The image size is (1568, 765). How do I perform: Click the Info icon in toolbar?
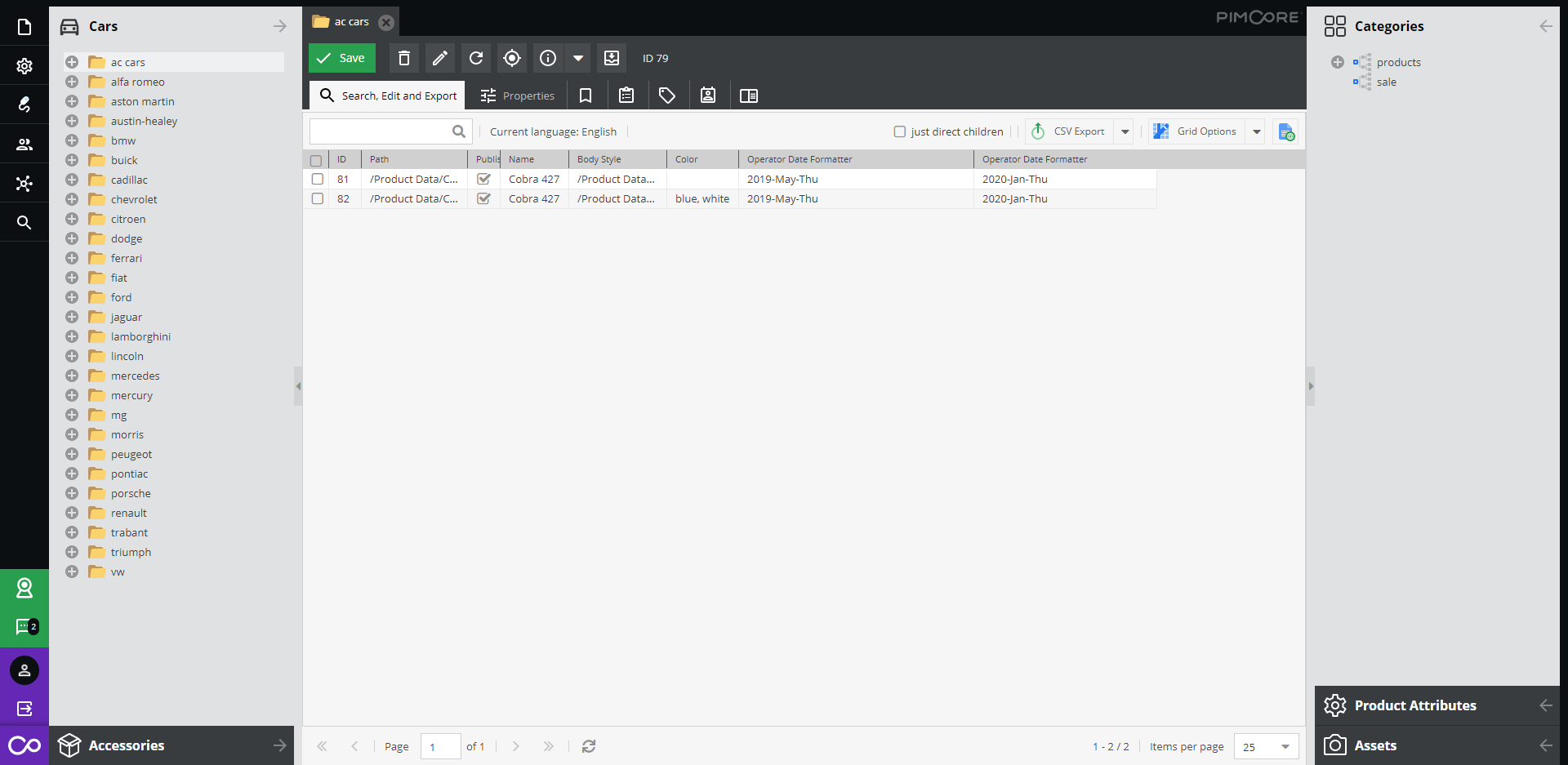[x=548, y=58]
